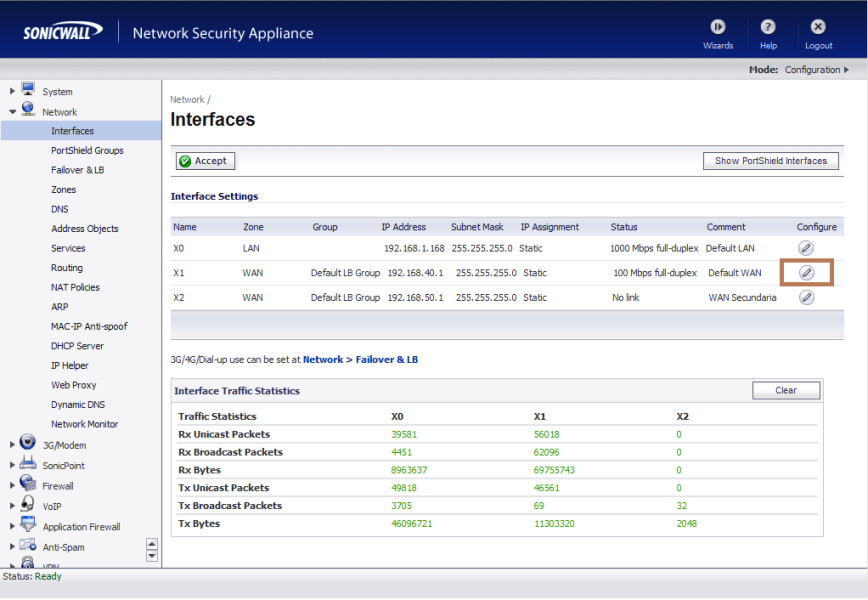Screen dimensions: 868x600
Task: Open the Wizards icon
Action: coord(717,27)
